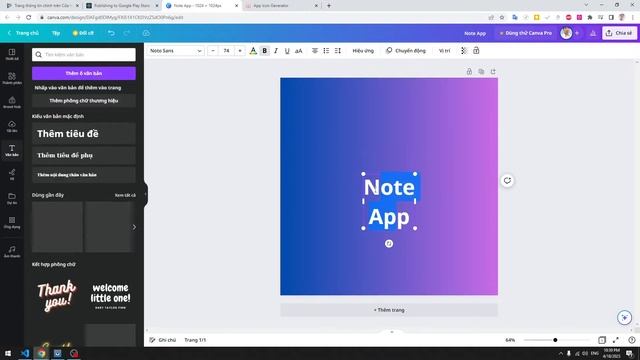Toggle uppercase aA text case
This screenshot has height=360, width=640.
298,51
